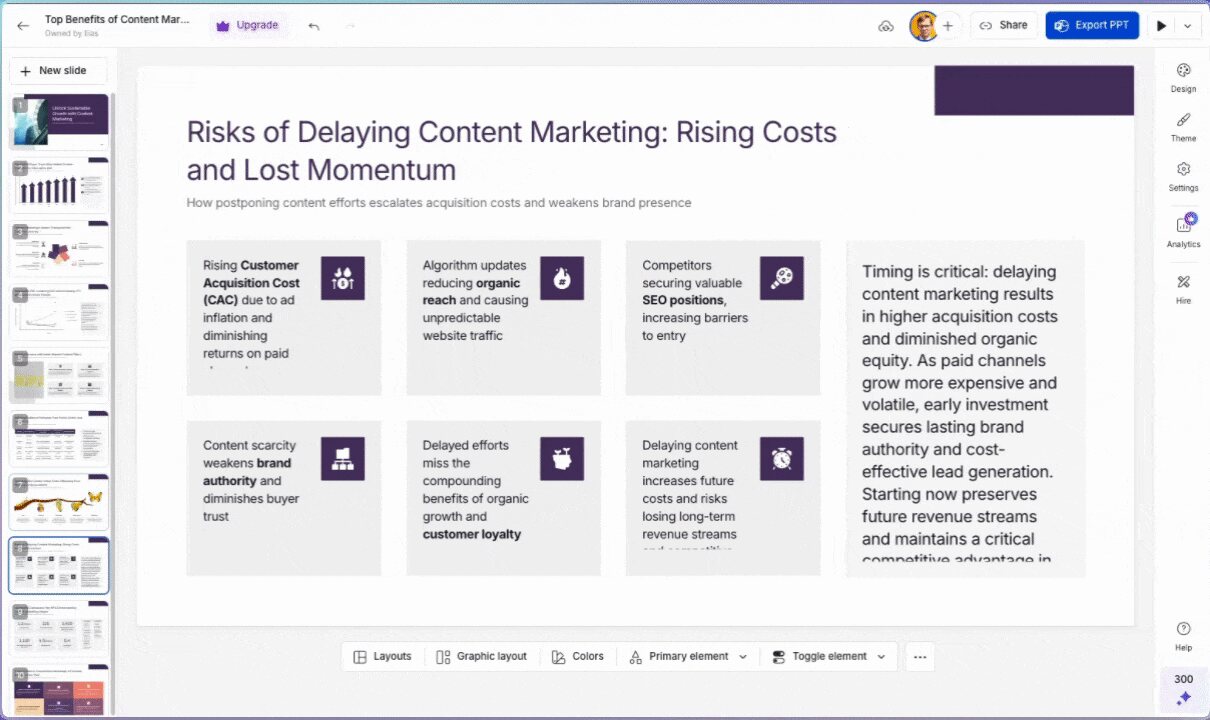The image size is (1210, 720).
Task: Select slide 3 thumbnail
Action: pos(60,249)
